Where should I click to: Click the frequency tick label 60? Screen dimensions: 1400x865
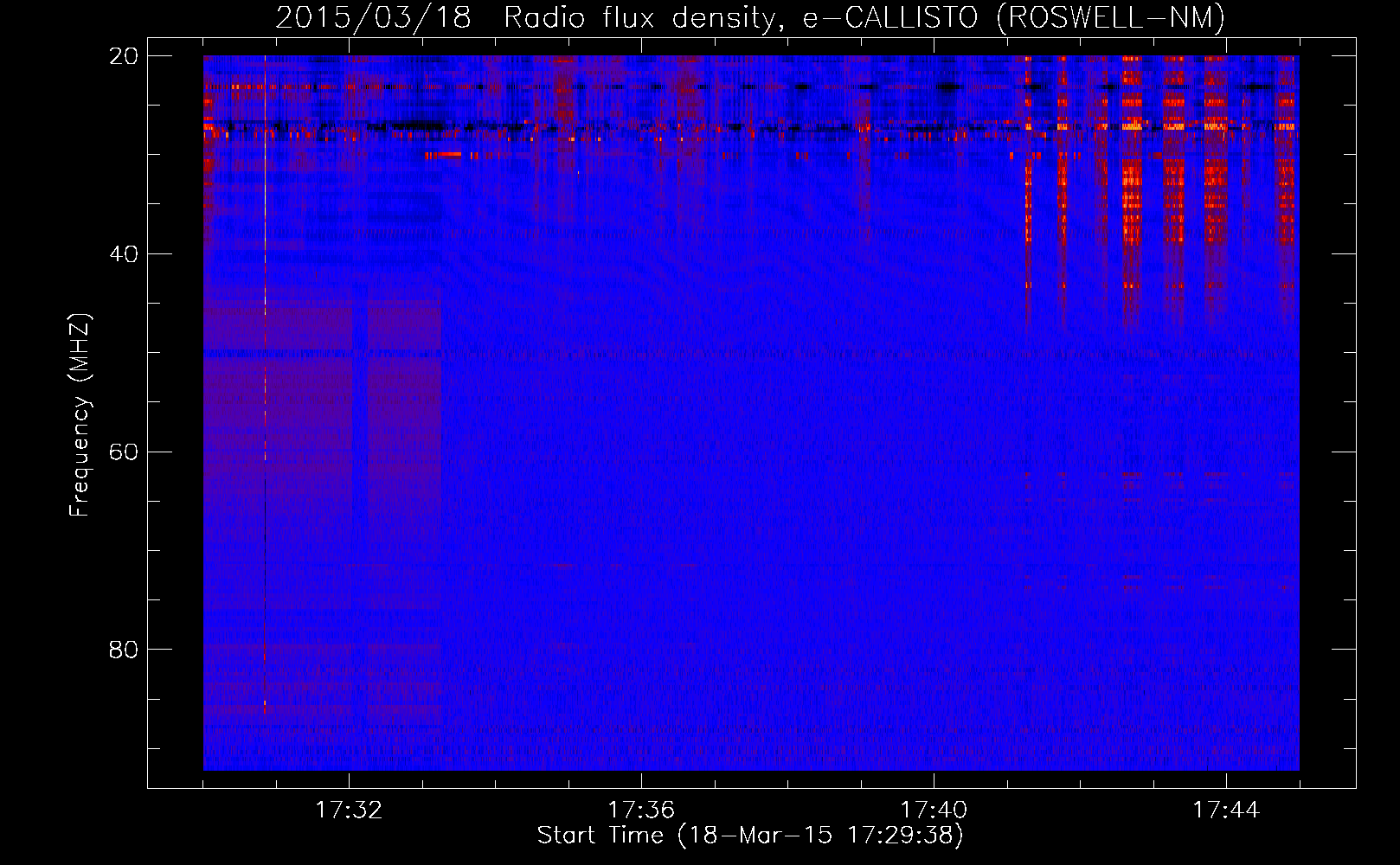click(123, 452)
